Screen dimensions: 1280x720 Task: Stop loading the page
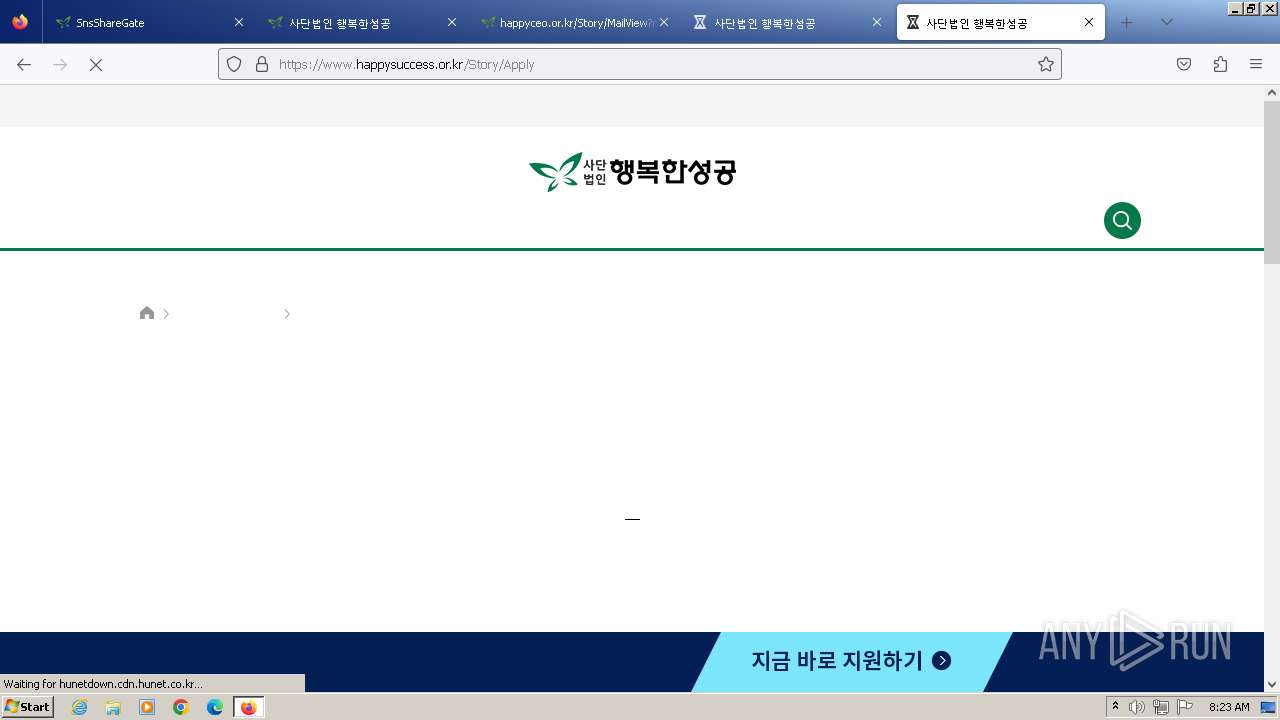(96, 64)
